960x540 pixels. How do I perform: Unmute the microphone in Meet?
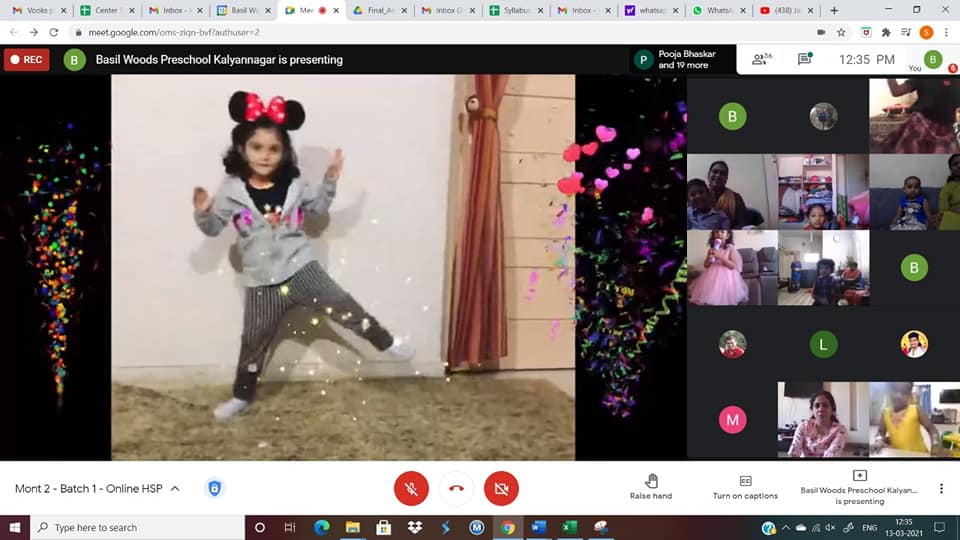411,489
